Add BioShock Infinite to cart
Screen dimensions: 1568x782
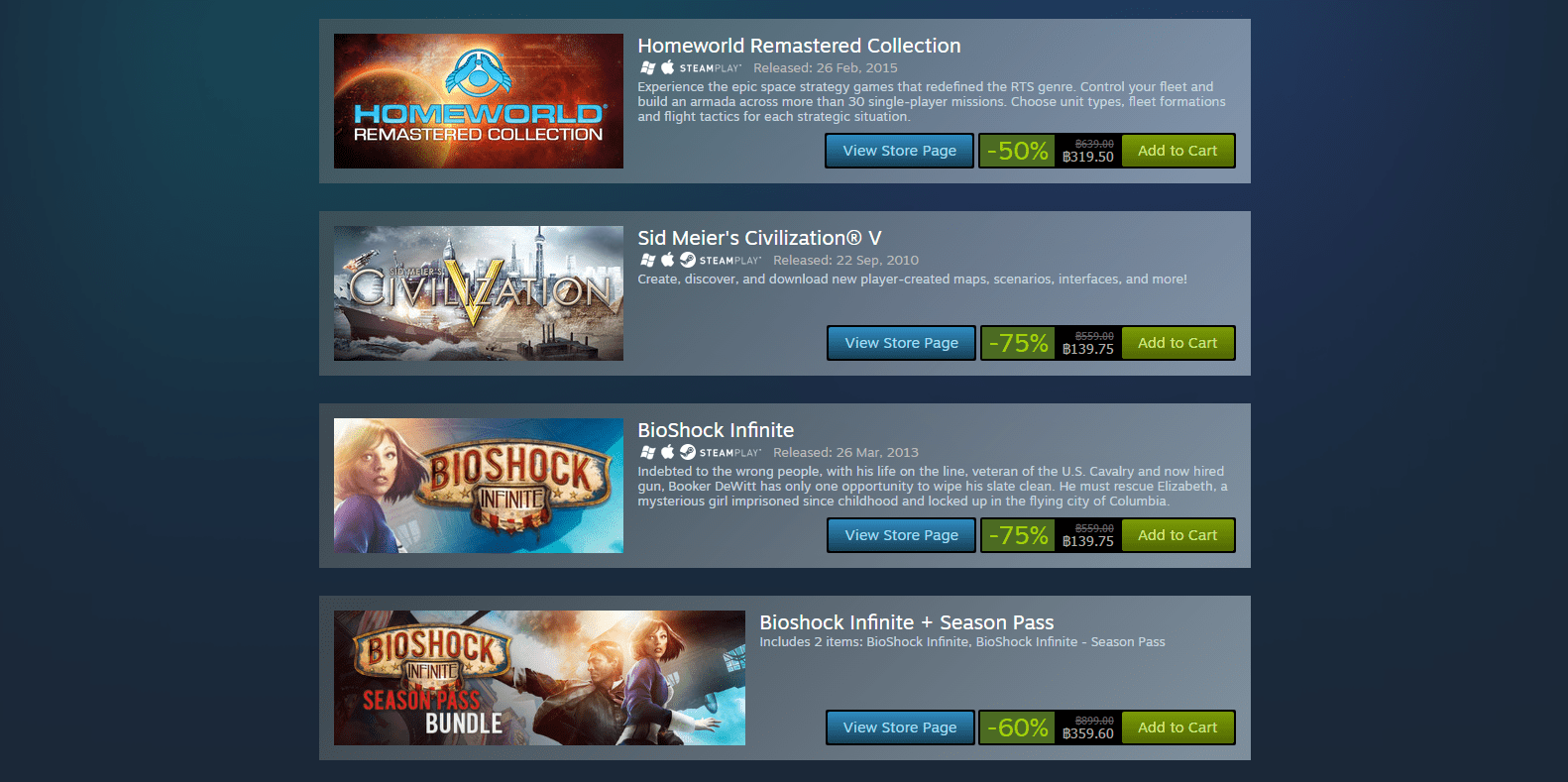tap(1177, 535)
